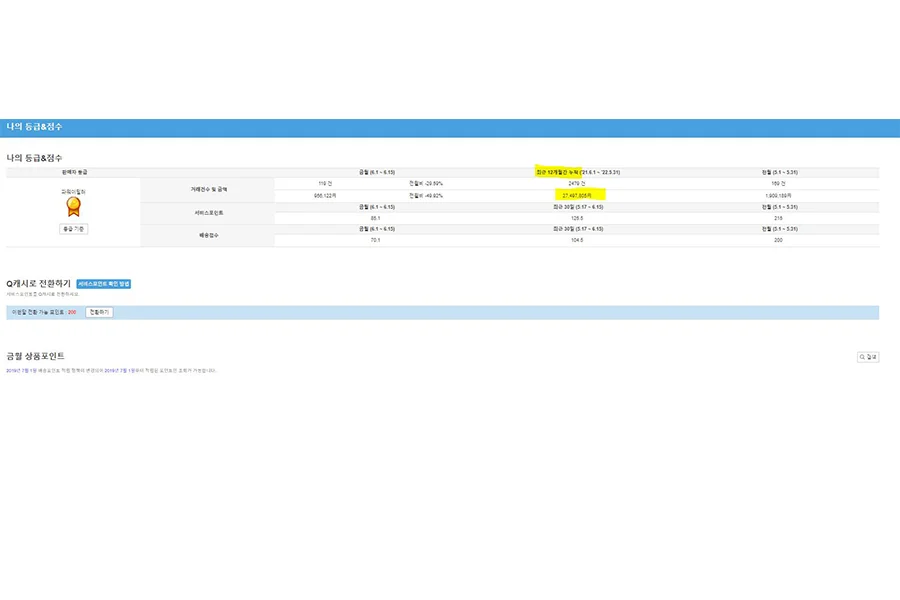Click the 70.1 delivery score value
The width and height of the screenshot is (900, 600).
pyautogui.click(x=375, y=240)
